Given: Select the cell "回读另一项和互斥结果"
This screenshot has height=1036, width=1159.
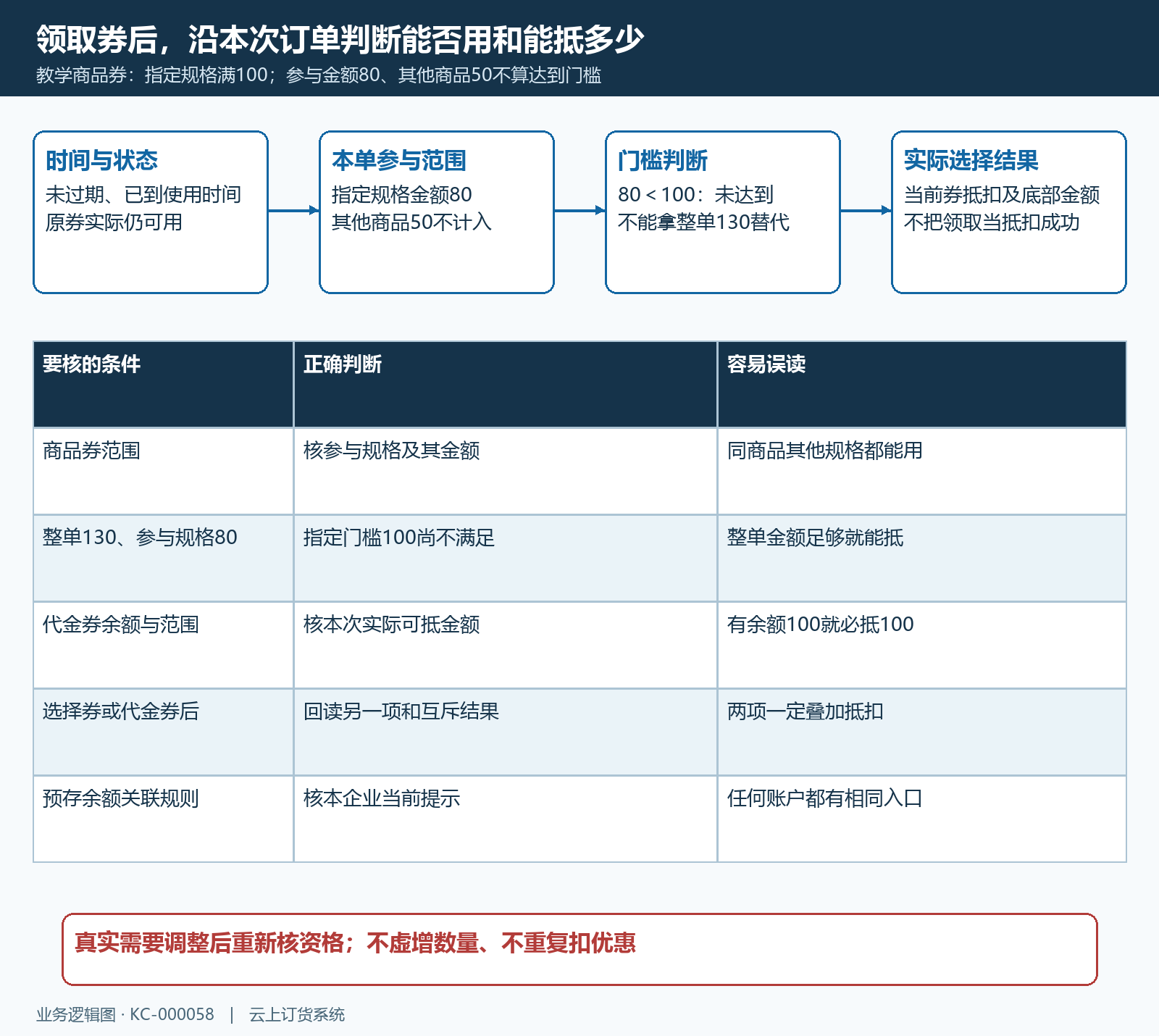Looking at the screenshot, I should coord(505,732).
